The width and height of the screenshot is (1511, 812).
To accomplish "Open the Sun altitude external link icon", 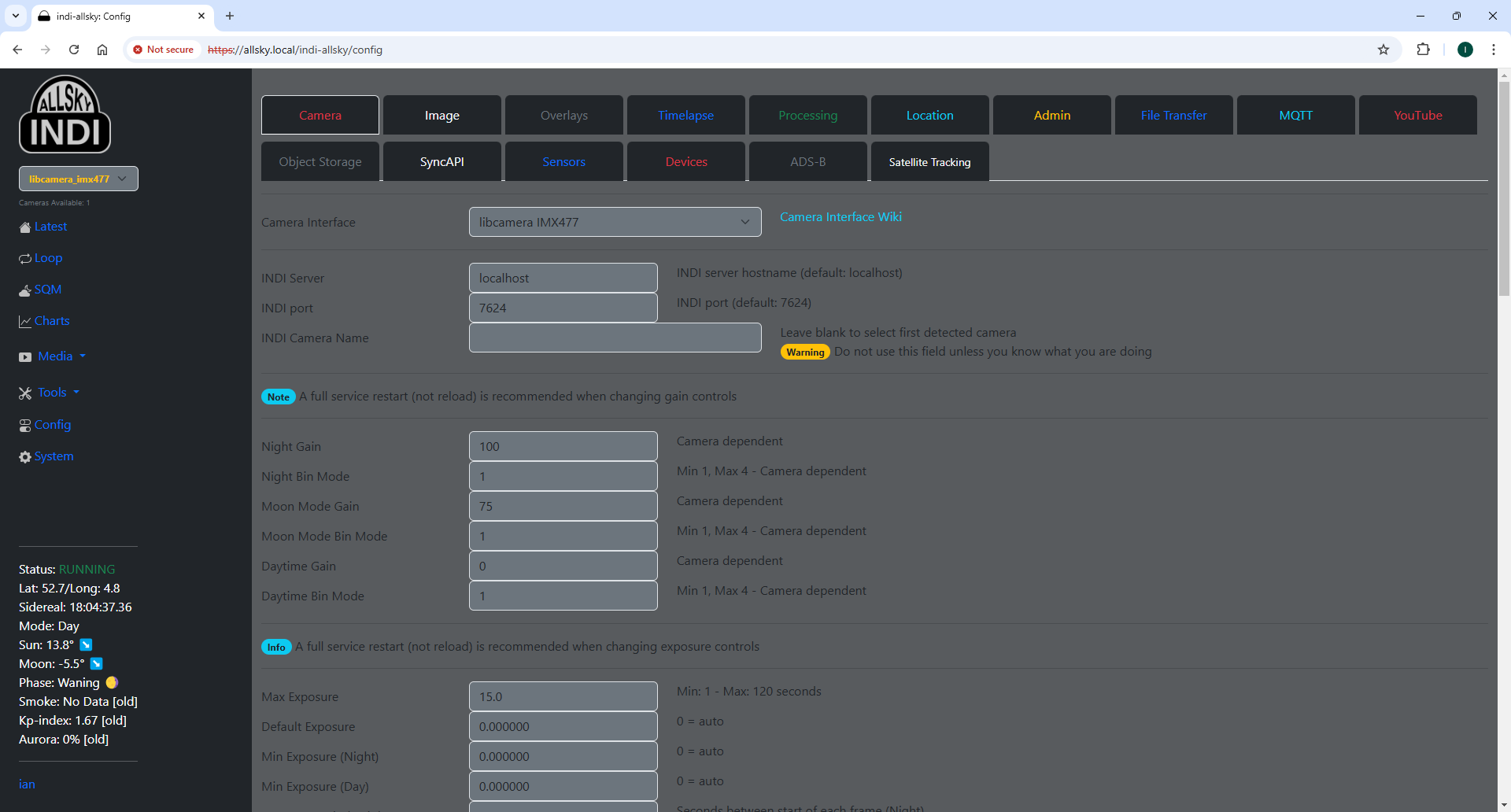I will pos(87,645).
